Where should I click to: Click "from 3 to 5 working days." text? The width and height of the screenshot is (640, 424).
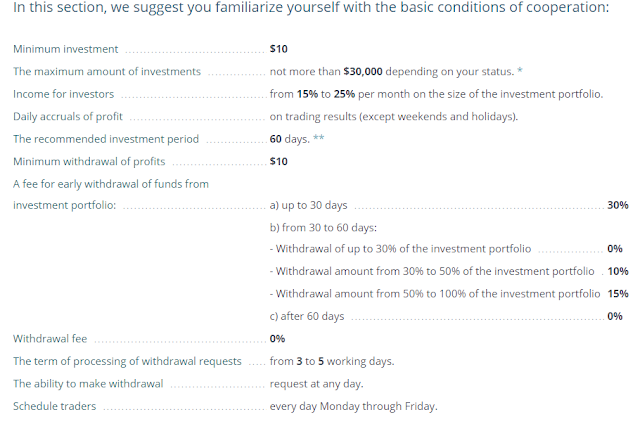pyautogui.click(x=332, y=361)
